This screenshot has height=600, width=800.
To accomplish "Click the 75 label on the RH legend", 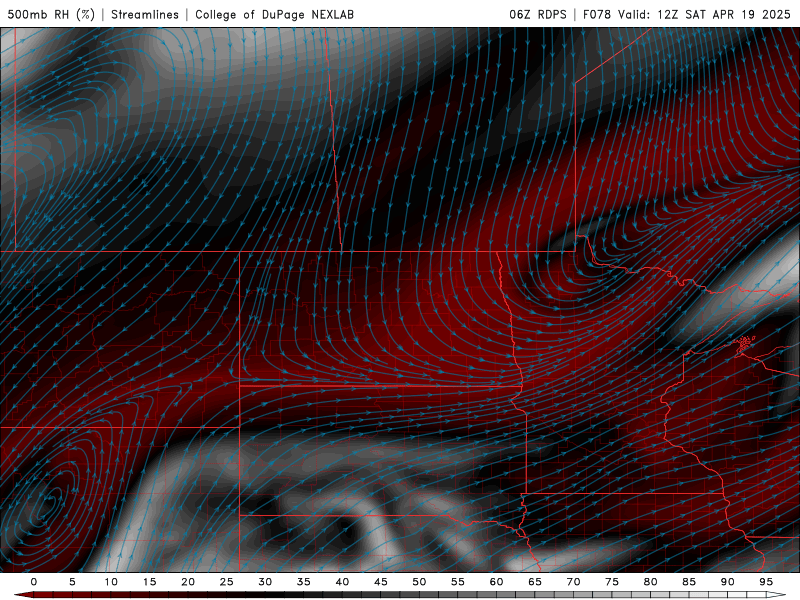I will 612,582.
